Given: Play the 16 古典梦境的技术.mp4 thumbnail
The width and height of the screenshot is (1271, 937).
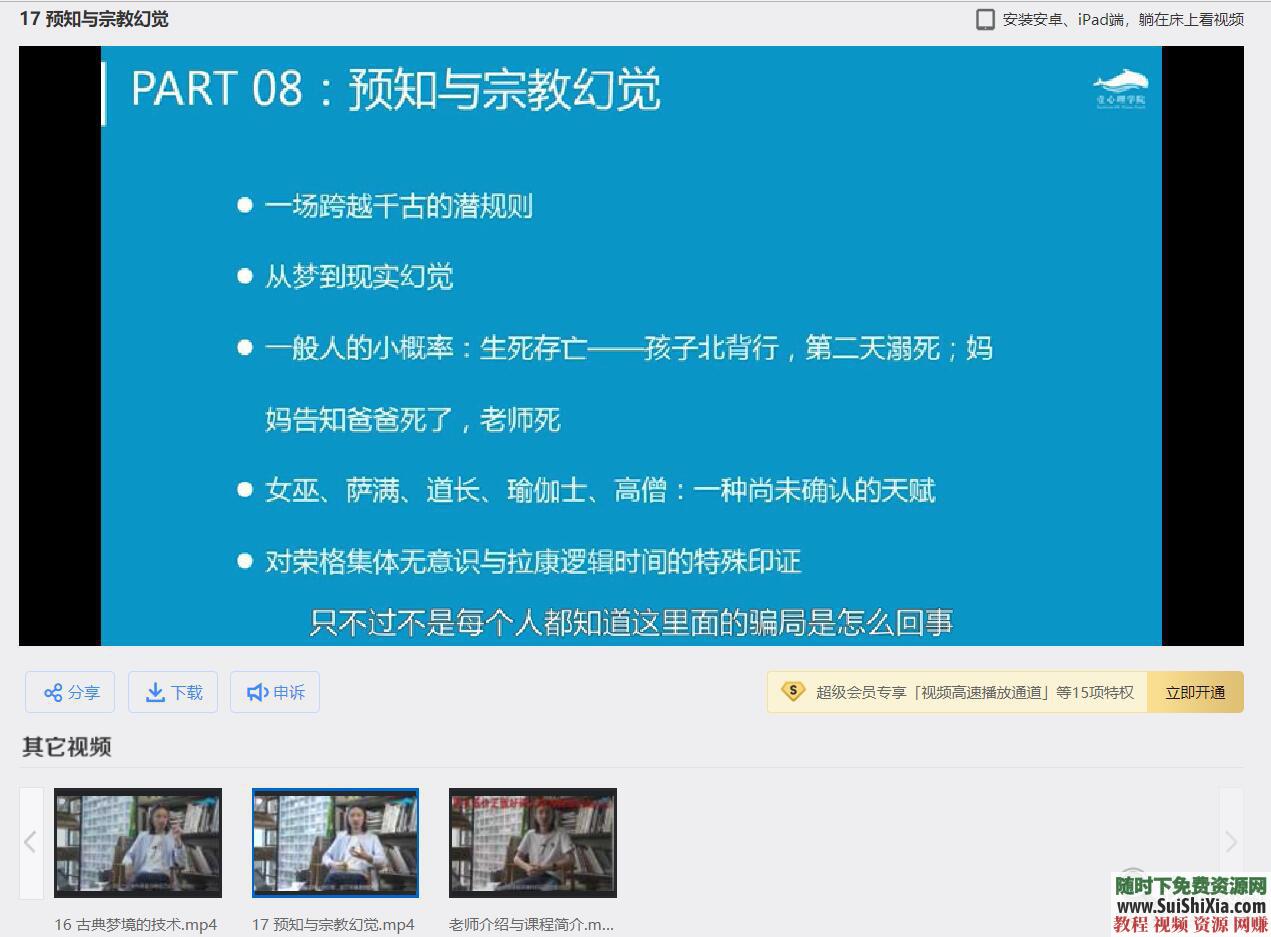Looking at the screenshot, I should [138, 843].
